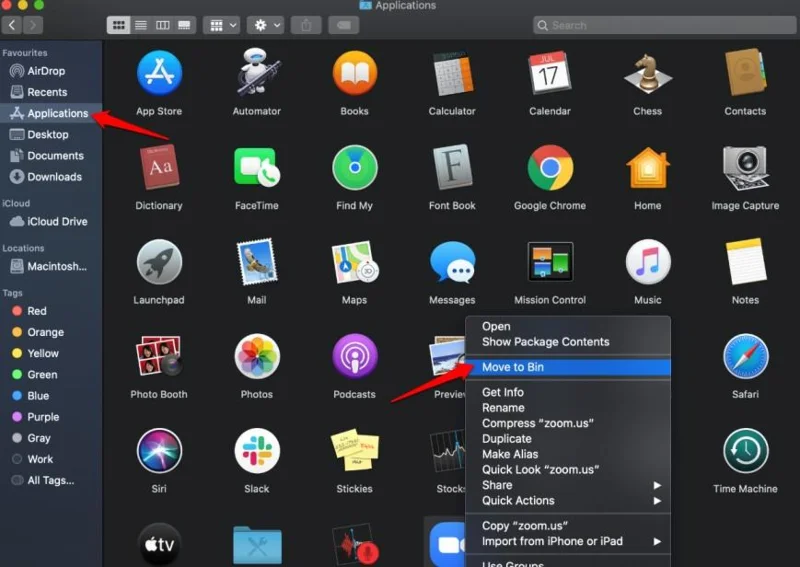Select the Apple TV app icon
Screen dimensions: 800x567
click(159, 544)
